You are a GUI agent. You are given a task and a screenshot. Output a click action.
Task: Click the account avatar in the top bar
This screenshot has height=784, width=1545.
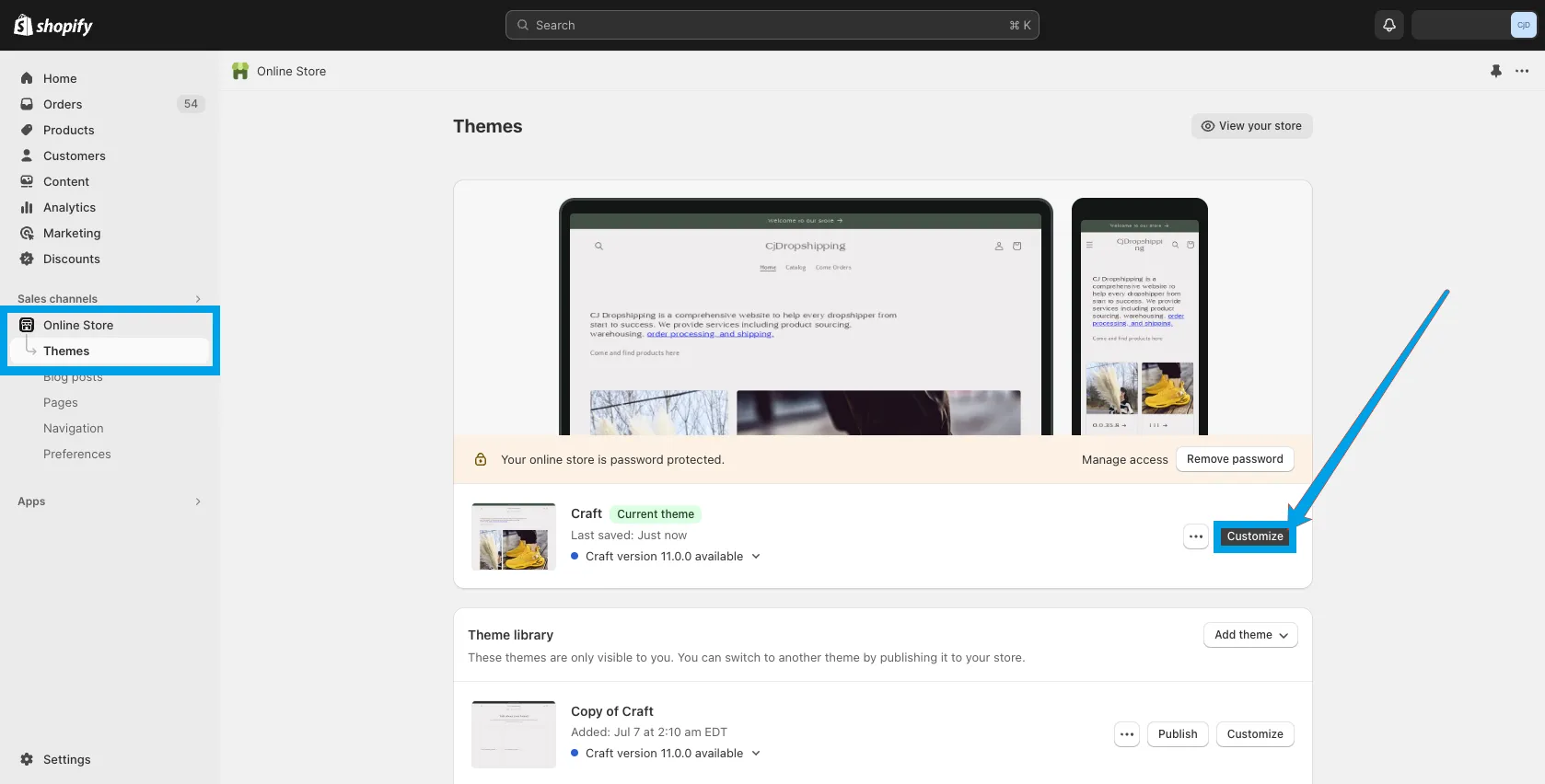pyautogui.click(x=1523, y=25)
